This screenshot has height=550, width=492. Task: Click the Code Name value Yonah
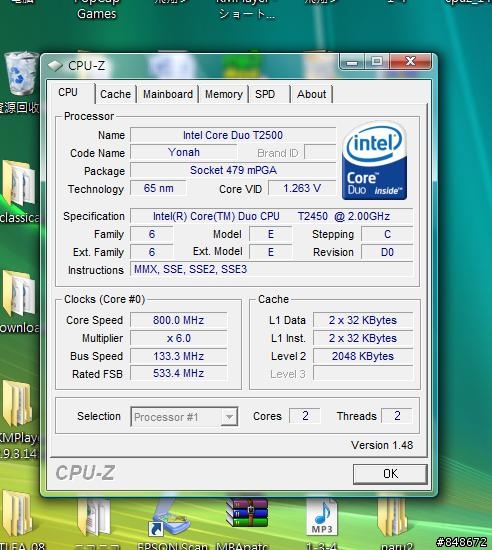pos(184,152)
